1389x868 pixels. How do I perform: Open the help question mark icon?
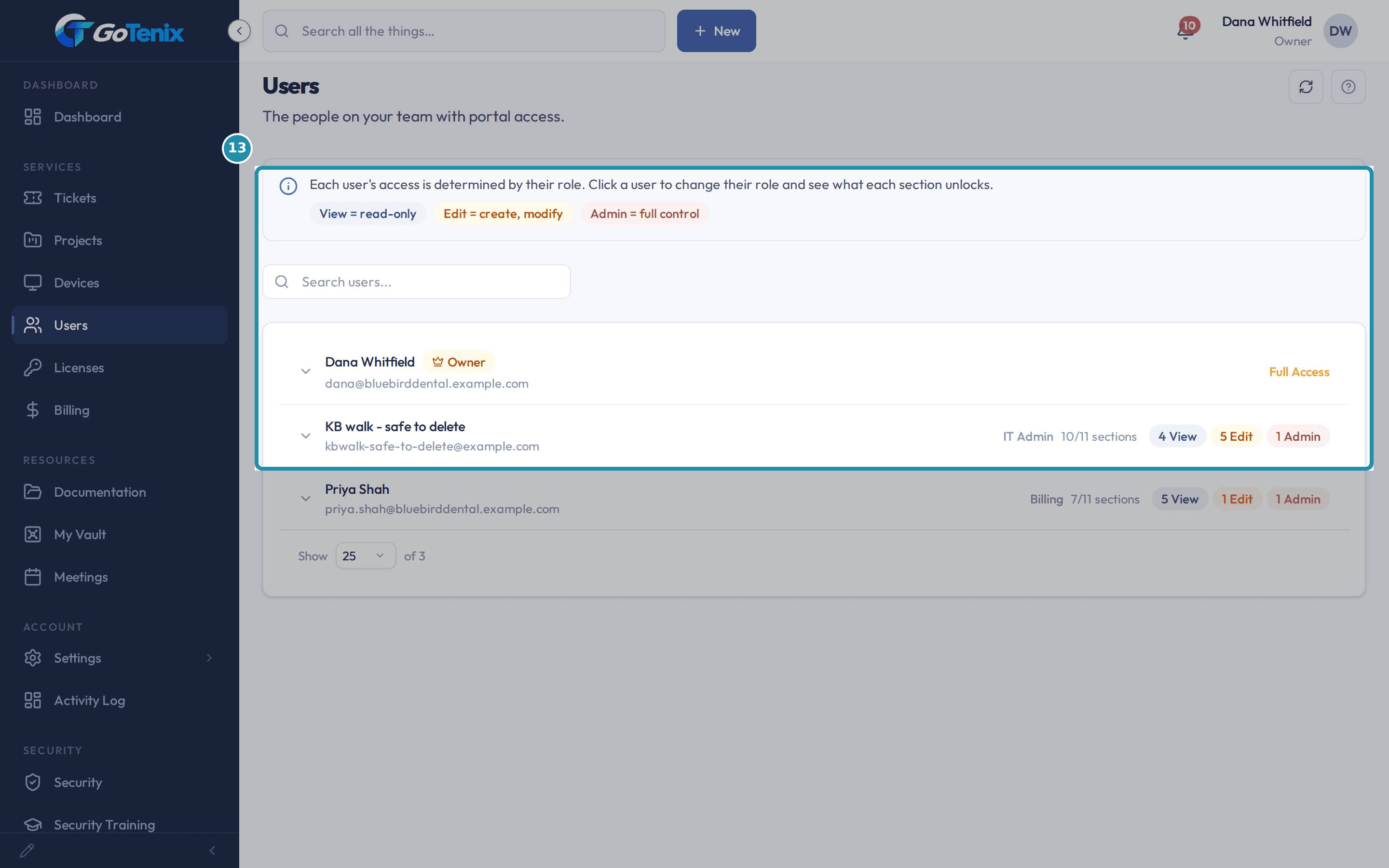(1348, 87)
